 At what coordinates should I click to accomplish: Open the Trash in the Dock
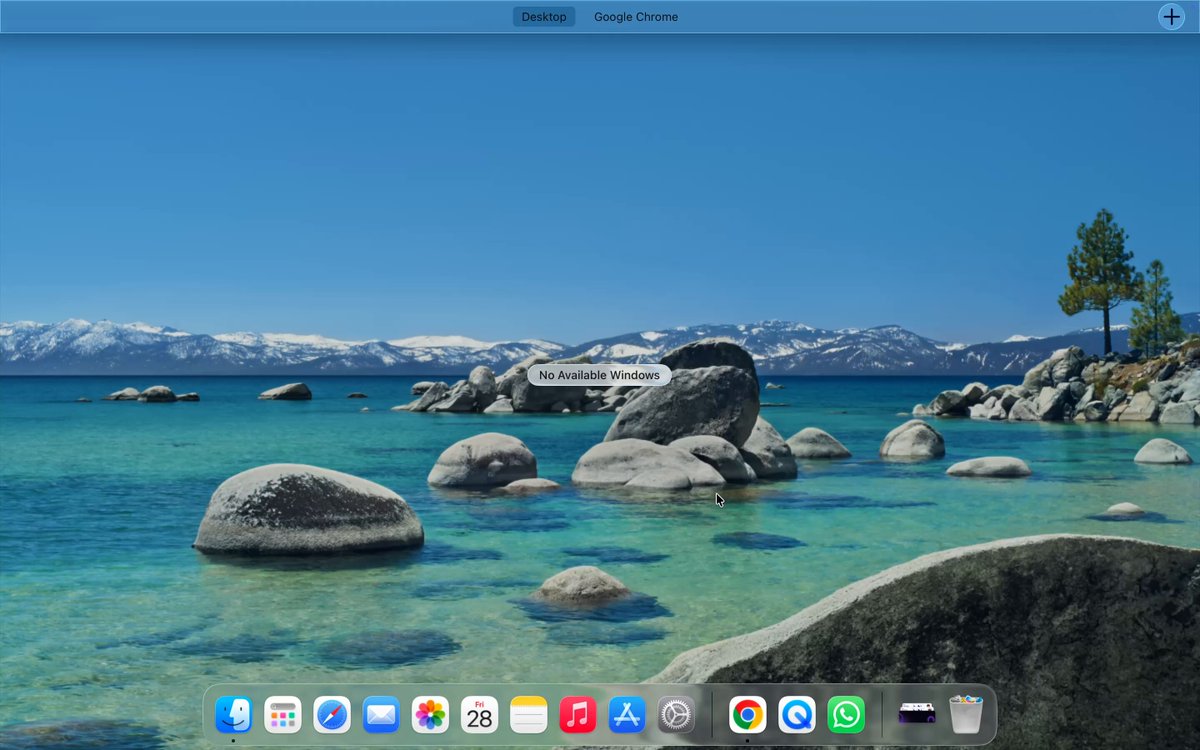pos(966,715)
